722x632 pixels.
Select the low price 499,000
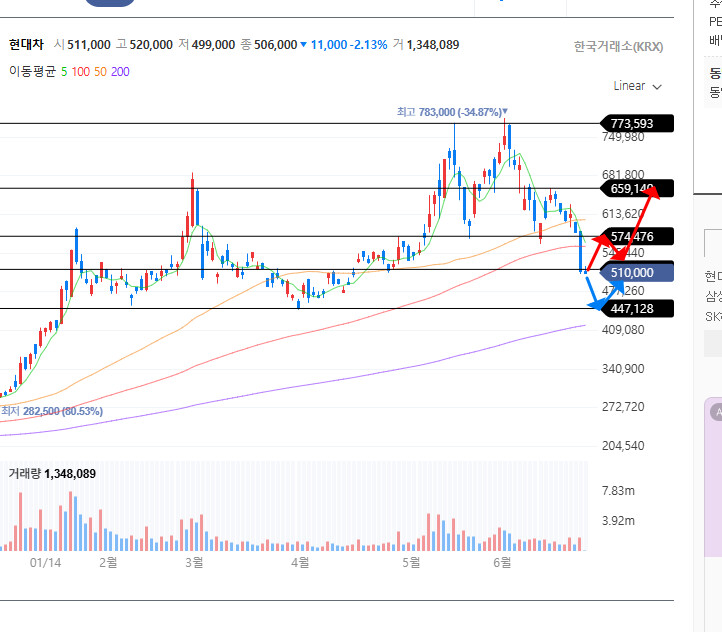coord(213,45)
